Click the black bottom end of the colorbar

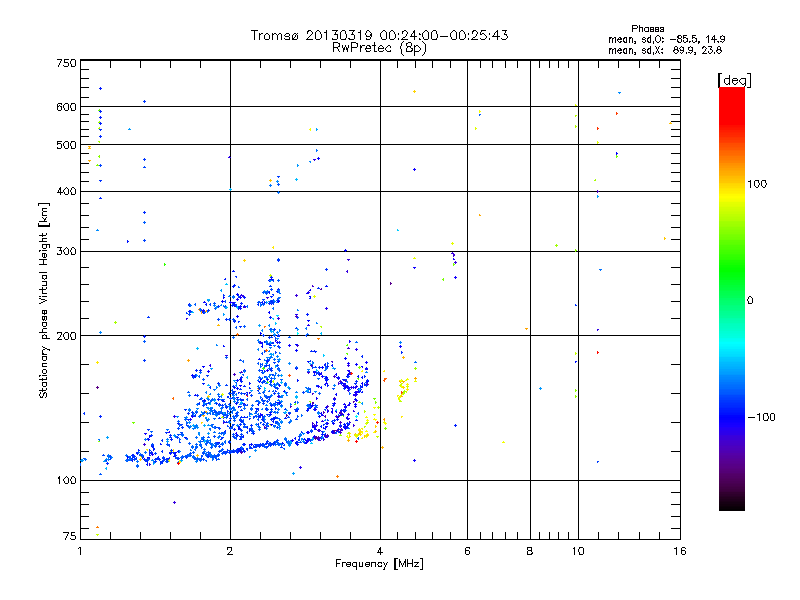(732, 504)
